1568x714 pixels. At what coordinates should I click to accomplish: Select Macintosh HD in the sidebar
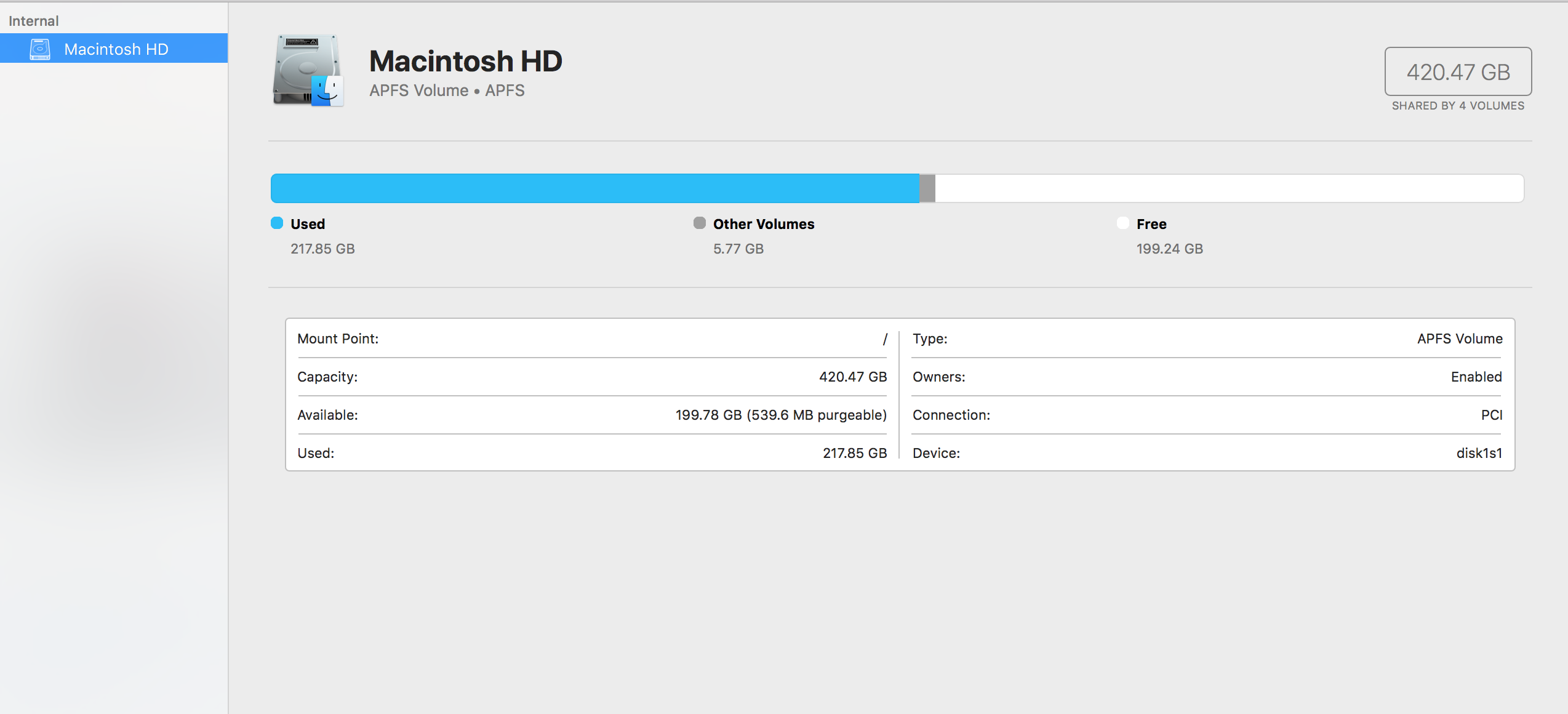coord(116,49)
